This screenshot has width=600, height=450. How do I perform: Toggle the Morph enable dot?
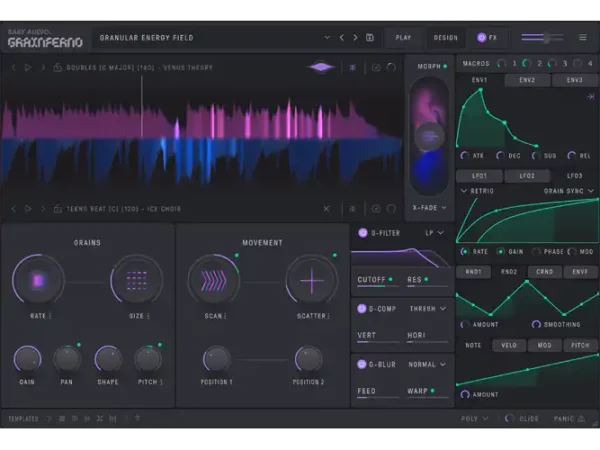445,66
